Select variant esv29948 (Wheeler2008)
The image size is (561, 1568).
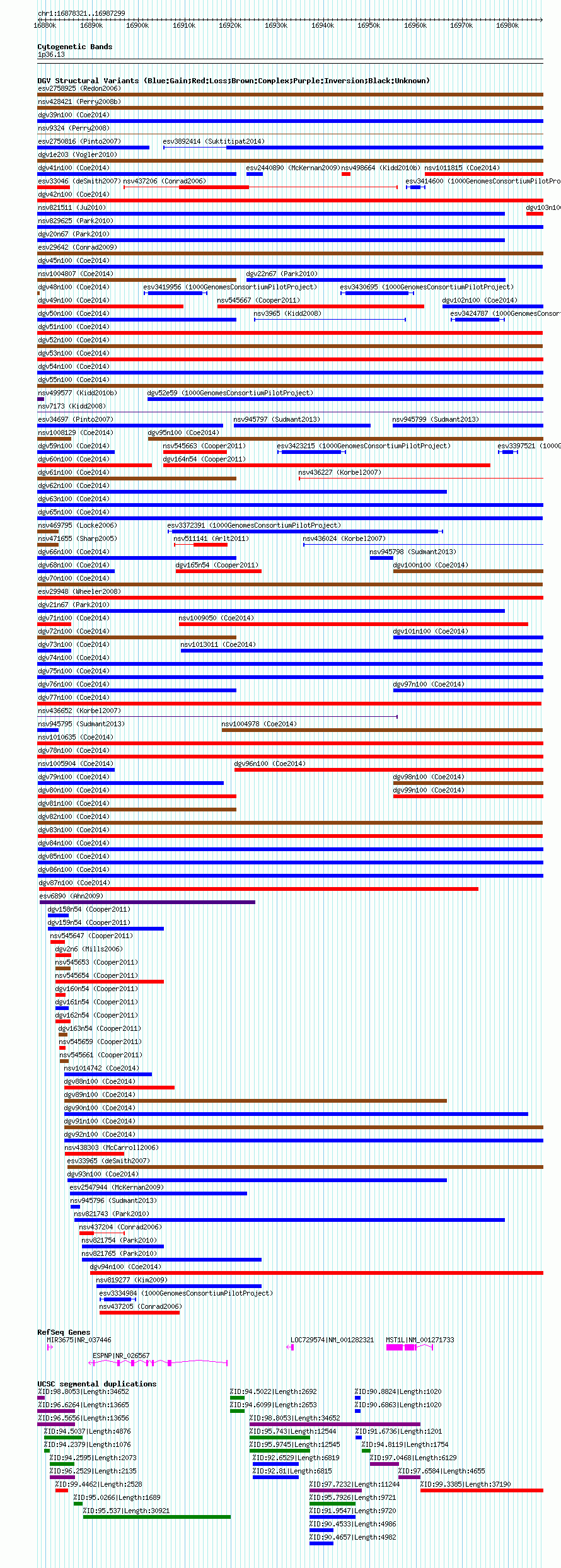[x=79, y=591]
